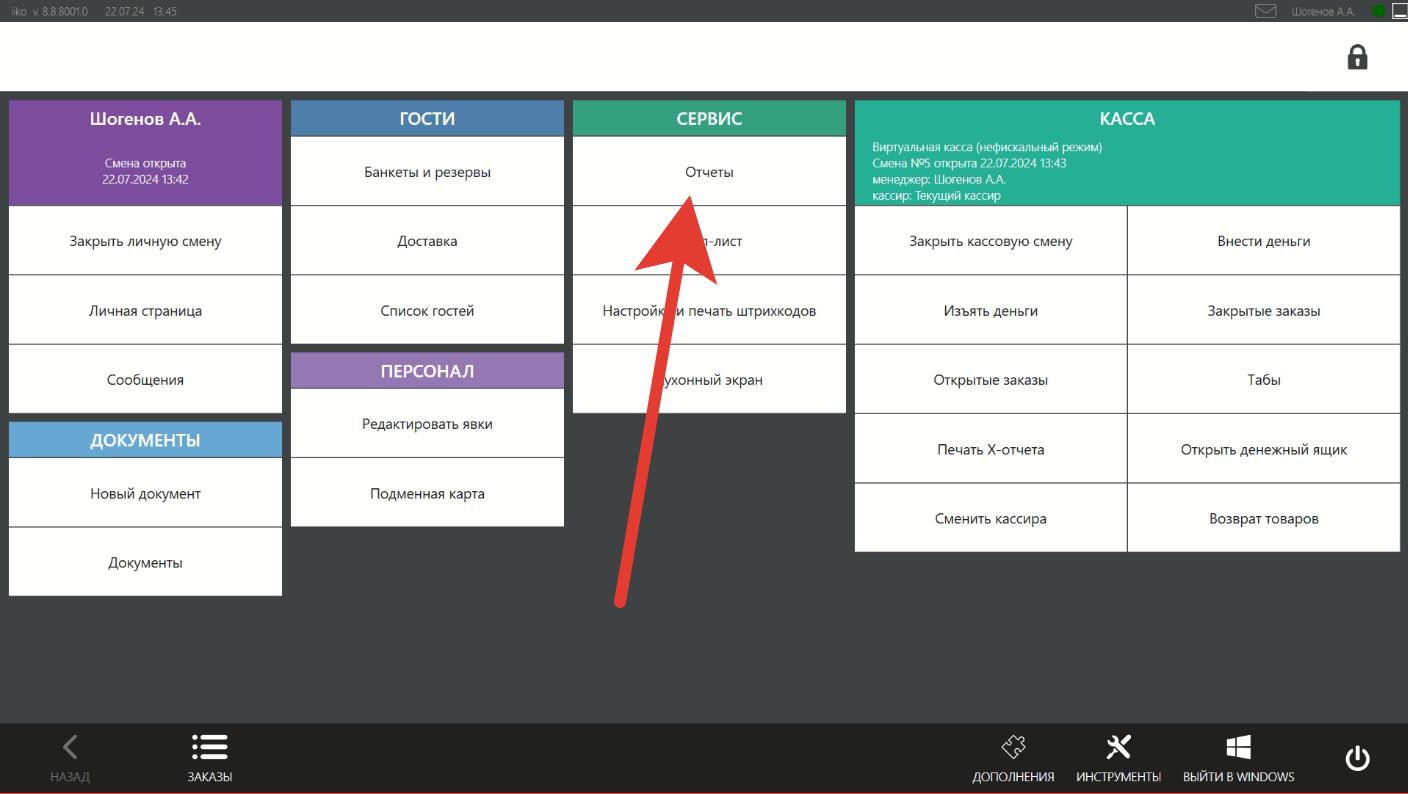
Task: Open Открыть денежный ящик
Action: pos(1264,449)
